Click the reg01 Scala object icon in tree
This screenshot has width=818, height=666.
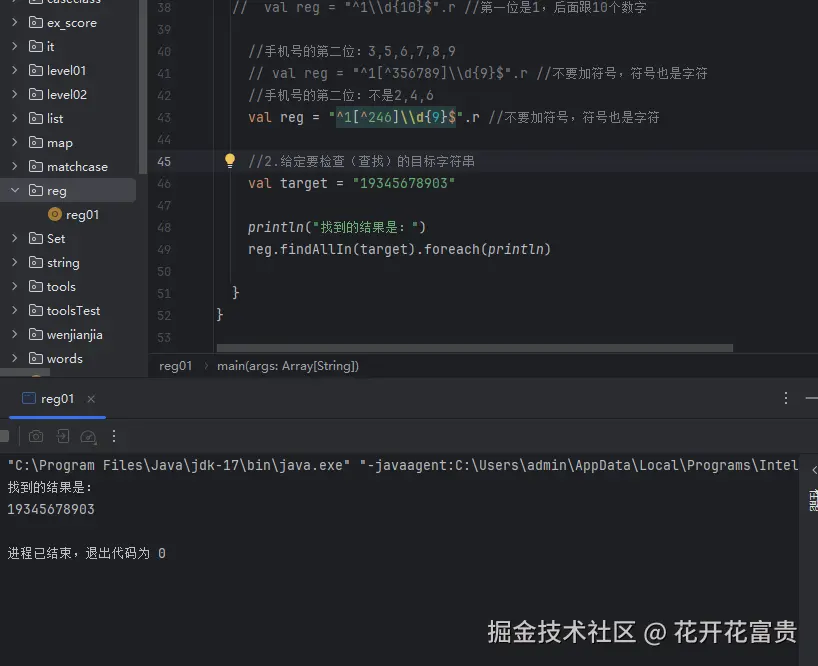coord(54,214)
